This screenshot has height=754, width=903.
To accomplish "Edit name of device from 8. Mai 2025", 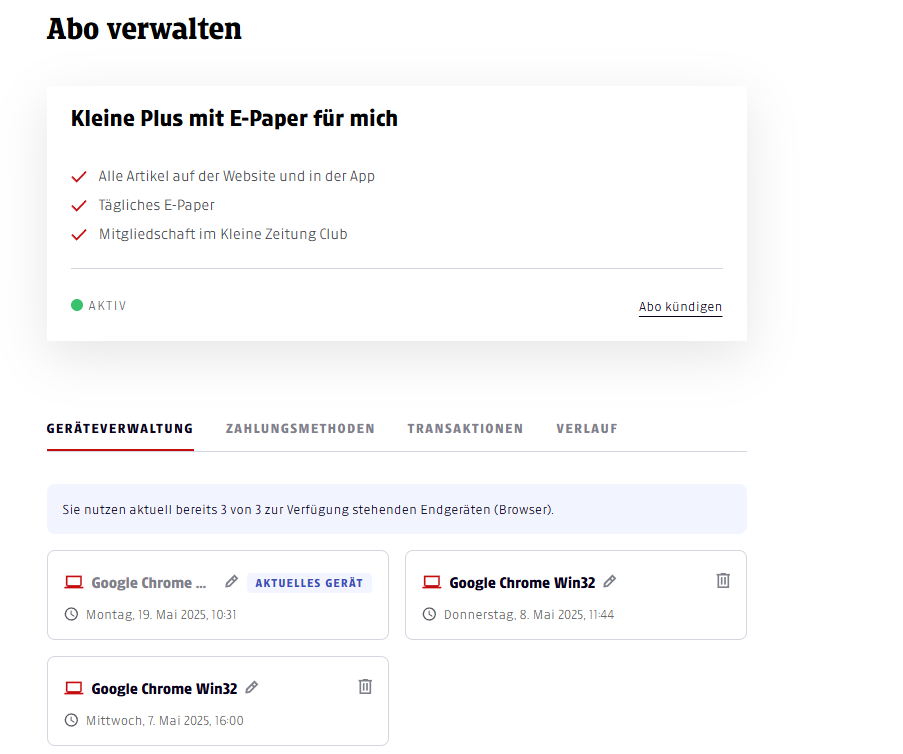I will tap(610, 582).
